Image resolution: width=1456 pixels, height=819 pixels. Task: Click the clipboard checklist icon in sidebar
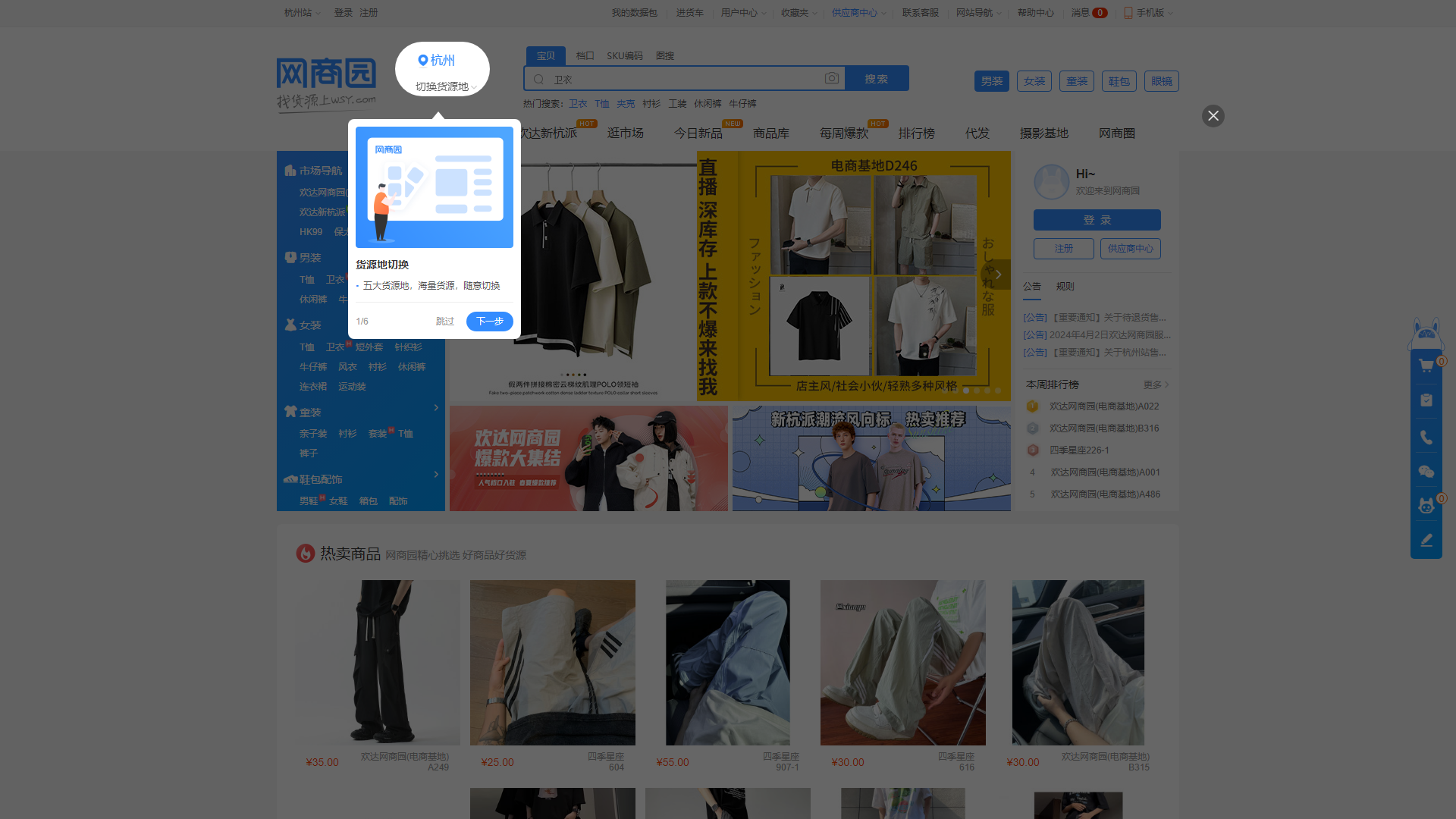click(1426, 400)
